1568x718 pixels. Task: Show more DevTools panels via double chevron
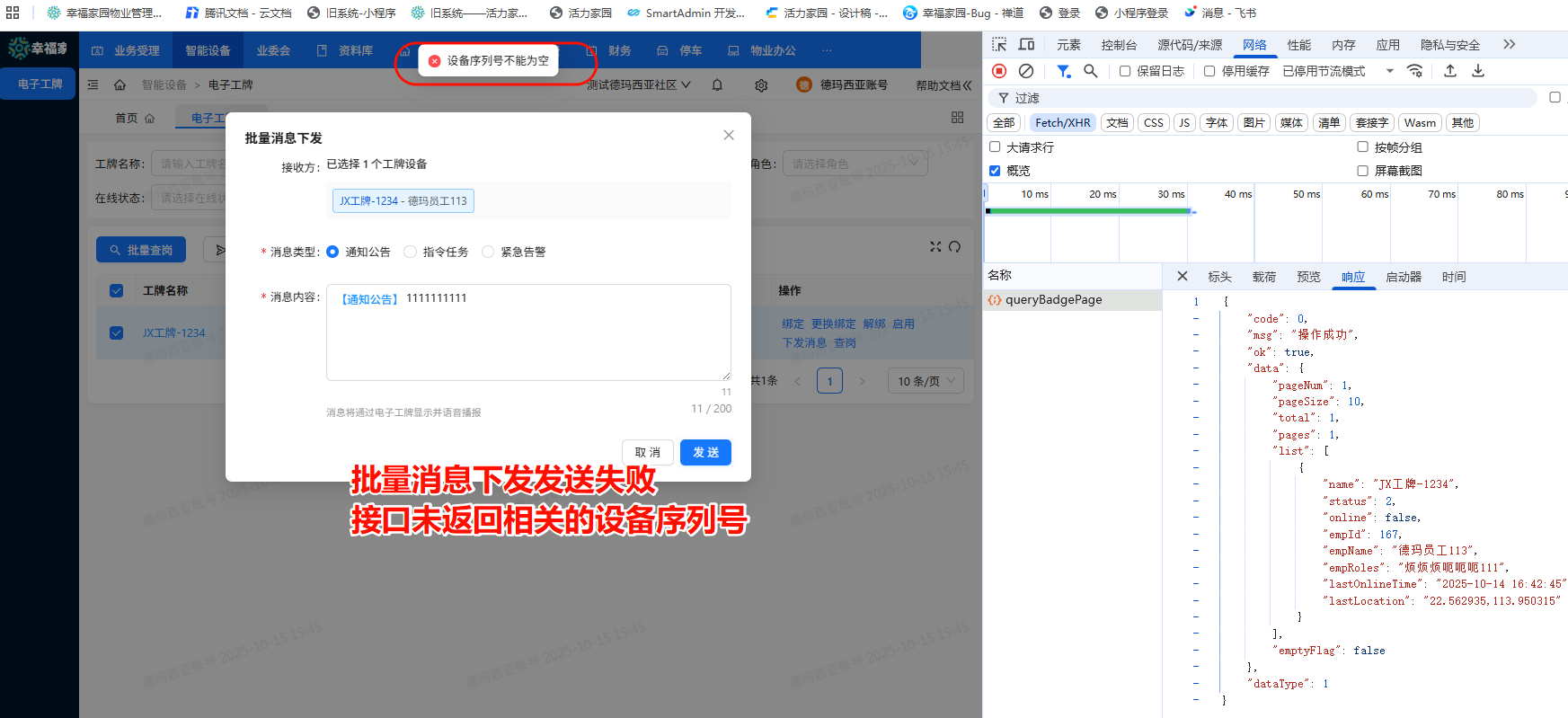[1510, 45]
